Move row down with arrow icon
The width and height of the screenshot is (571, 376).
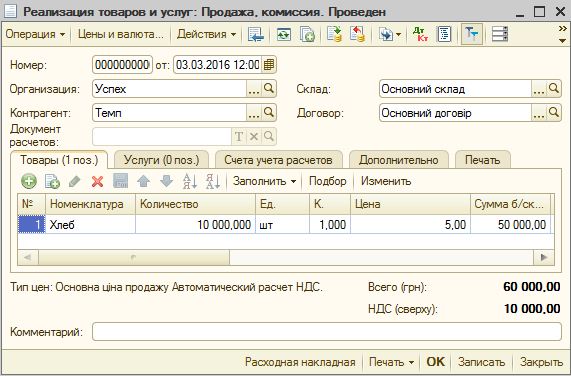point(166,181)
